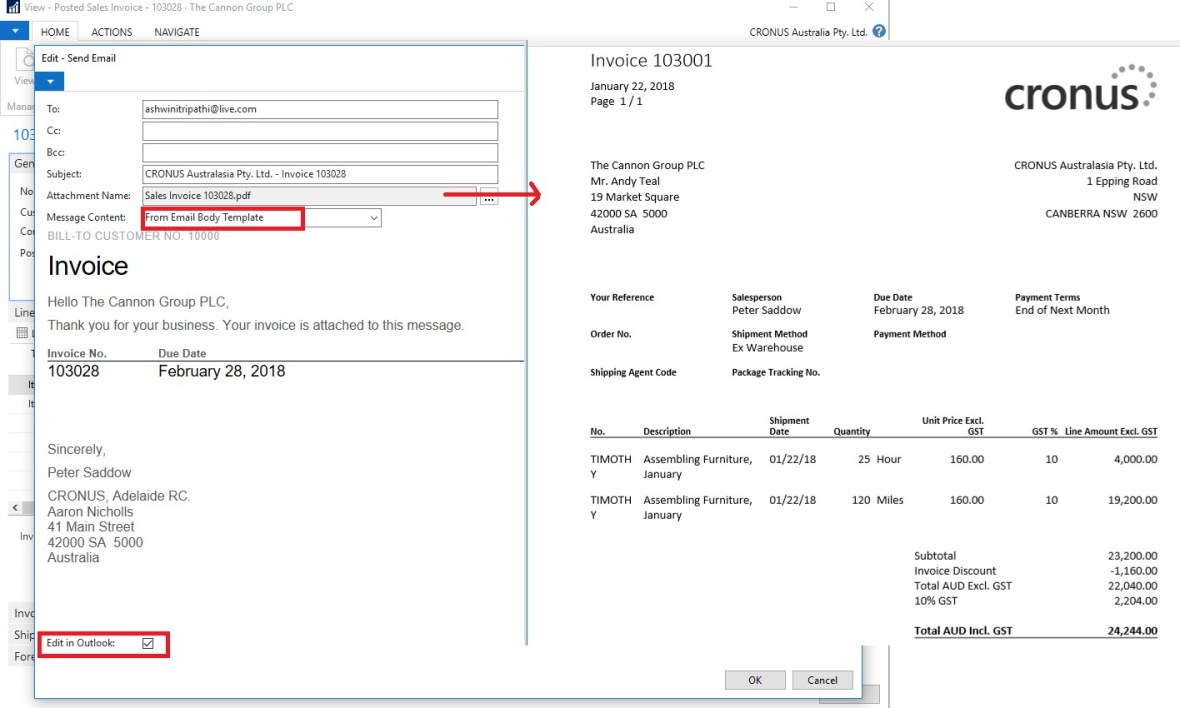1180x708 pixels.
Task: Click the Cronus logo on the invoice preview
Action: pyautogui.click(x=1080, y=88)
